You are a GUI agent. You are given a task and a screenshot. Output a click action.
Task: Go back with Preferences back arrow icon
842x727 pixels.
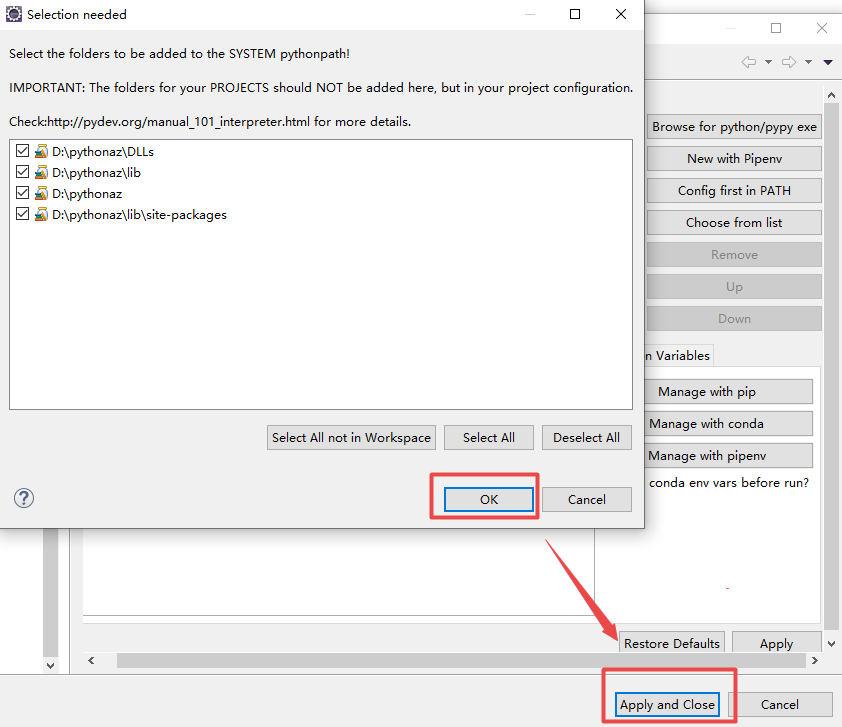[749, 62]
